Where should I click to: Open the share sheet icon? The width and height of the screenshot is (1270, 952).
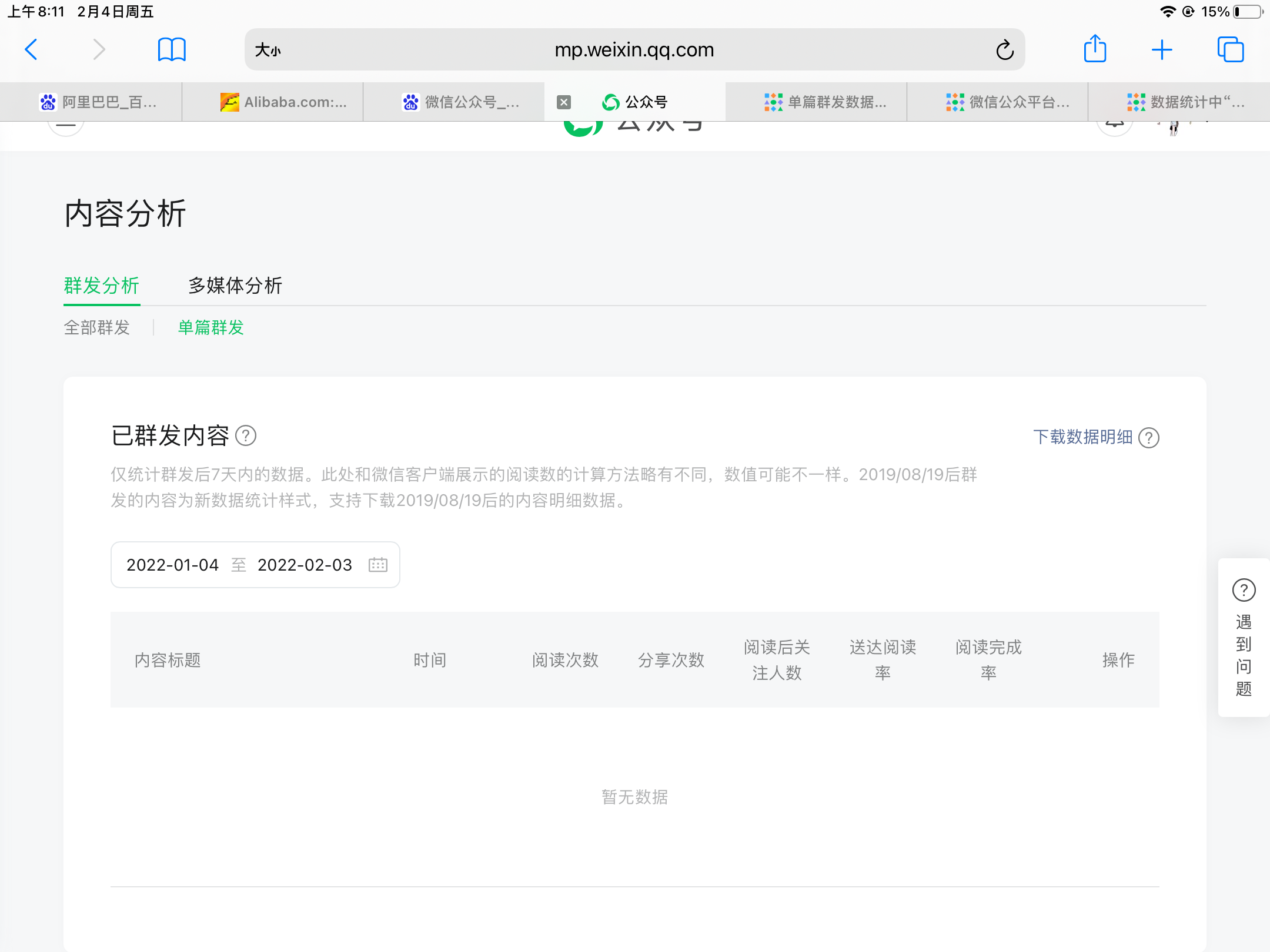(x=1095, y=49)
